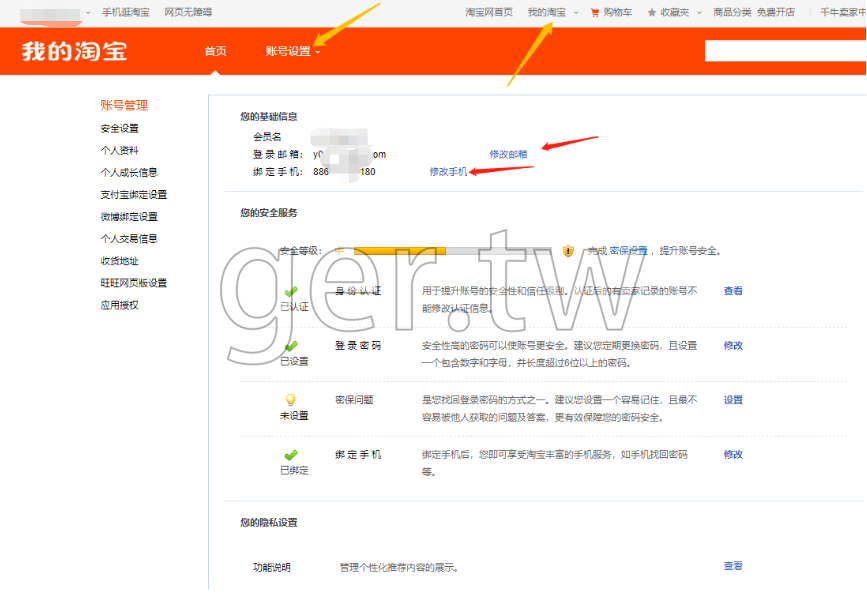Expand the username dropdown arrow at top left
The height and width of the screenshot is (595, 867).
[x=88, y=13]
